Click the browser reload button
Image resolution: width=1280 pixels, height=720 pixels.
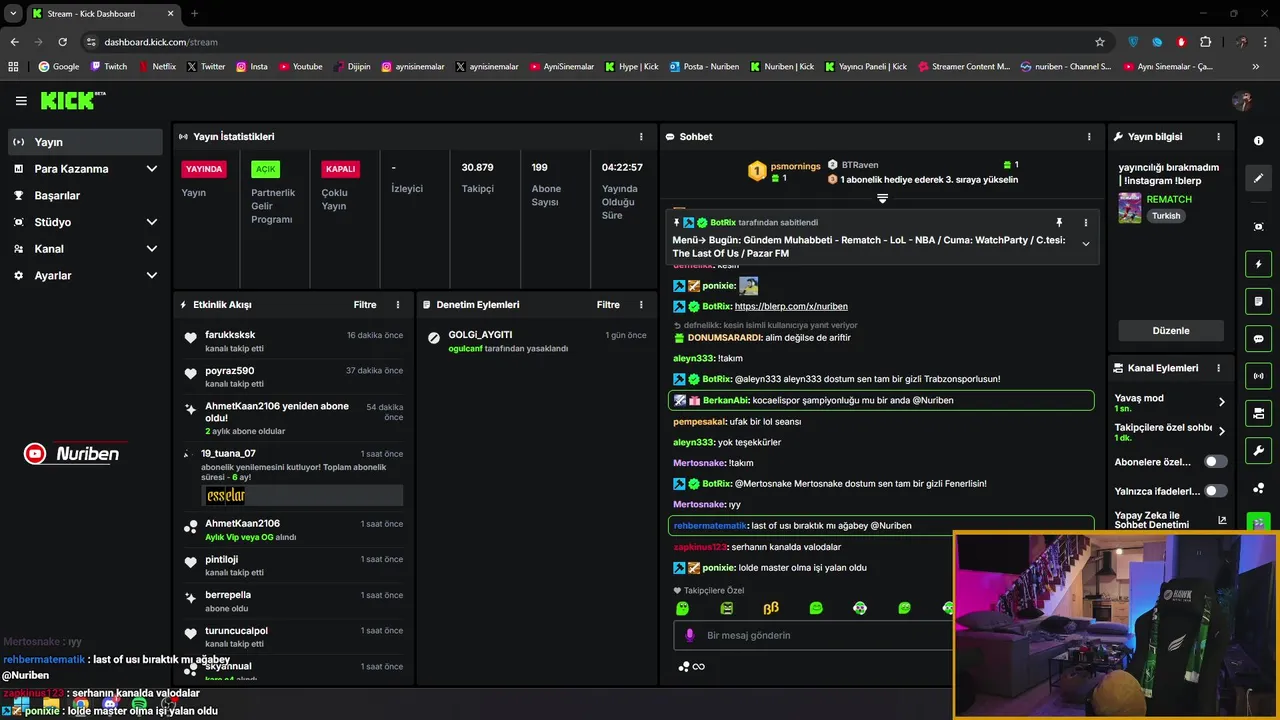[62, 42]
